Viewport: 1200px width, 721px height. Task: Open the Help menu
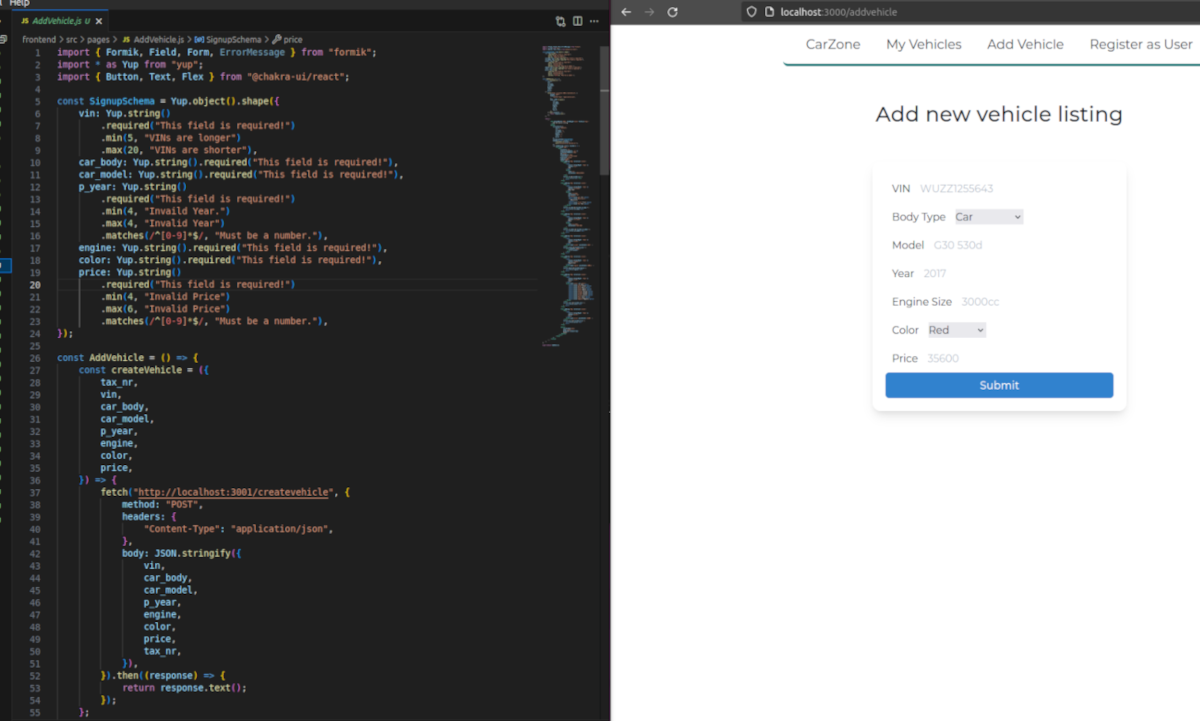(19, 3)
